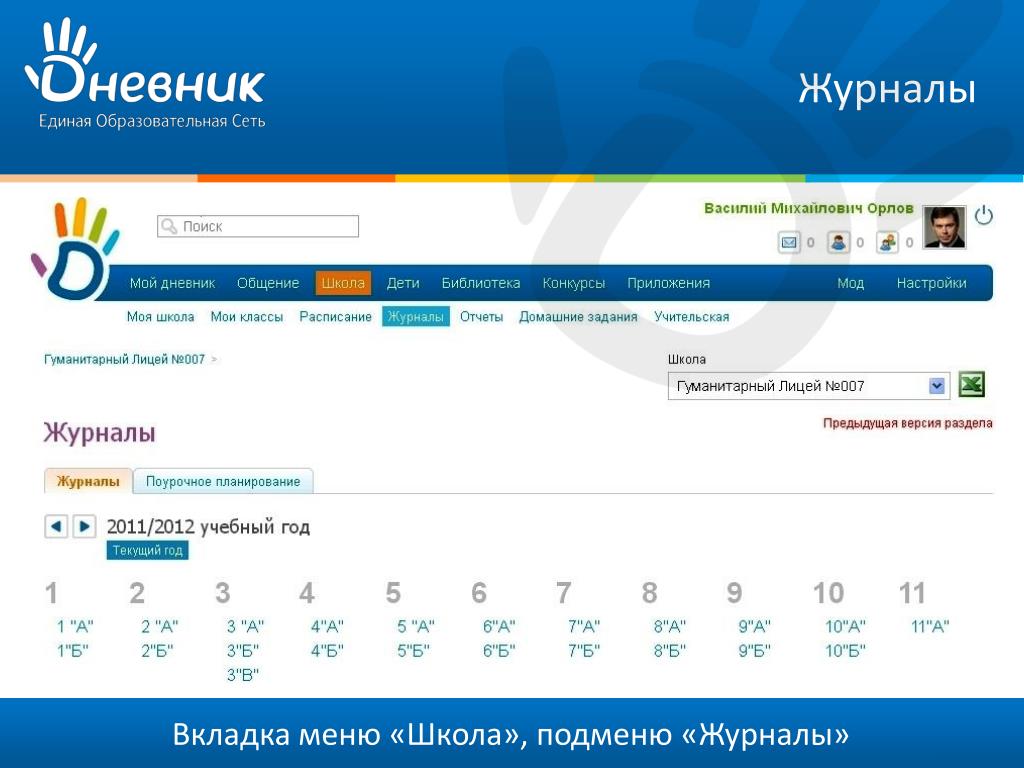Open the group invitations icon
The width and height of the screenshot is (1024, 768).
coord(888,242)
